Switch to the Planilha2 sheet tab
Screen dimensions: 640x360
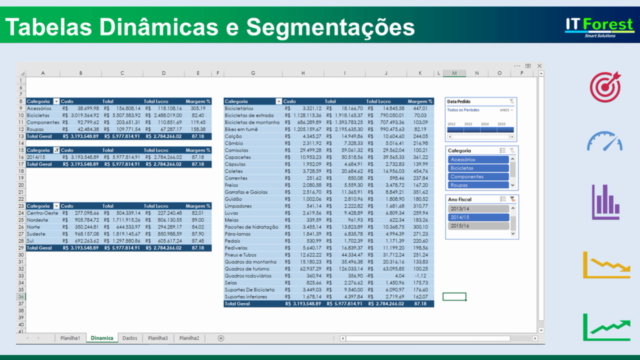pyautogui.click(x=189, y=338)
